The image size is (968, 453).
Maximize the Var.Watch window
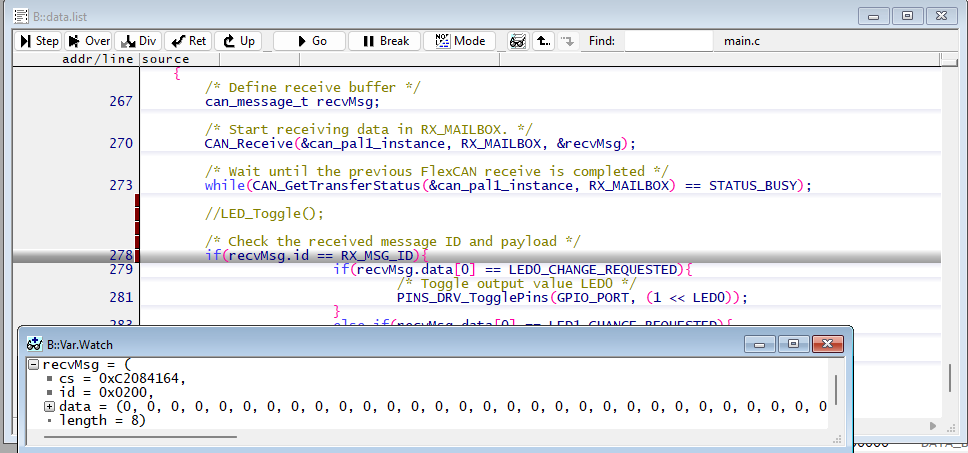[793, 344]
